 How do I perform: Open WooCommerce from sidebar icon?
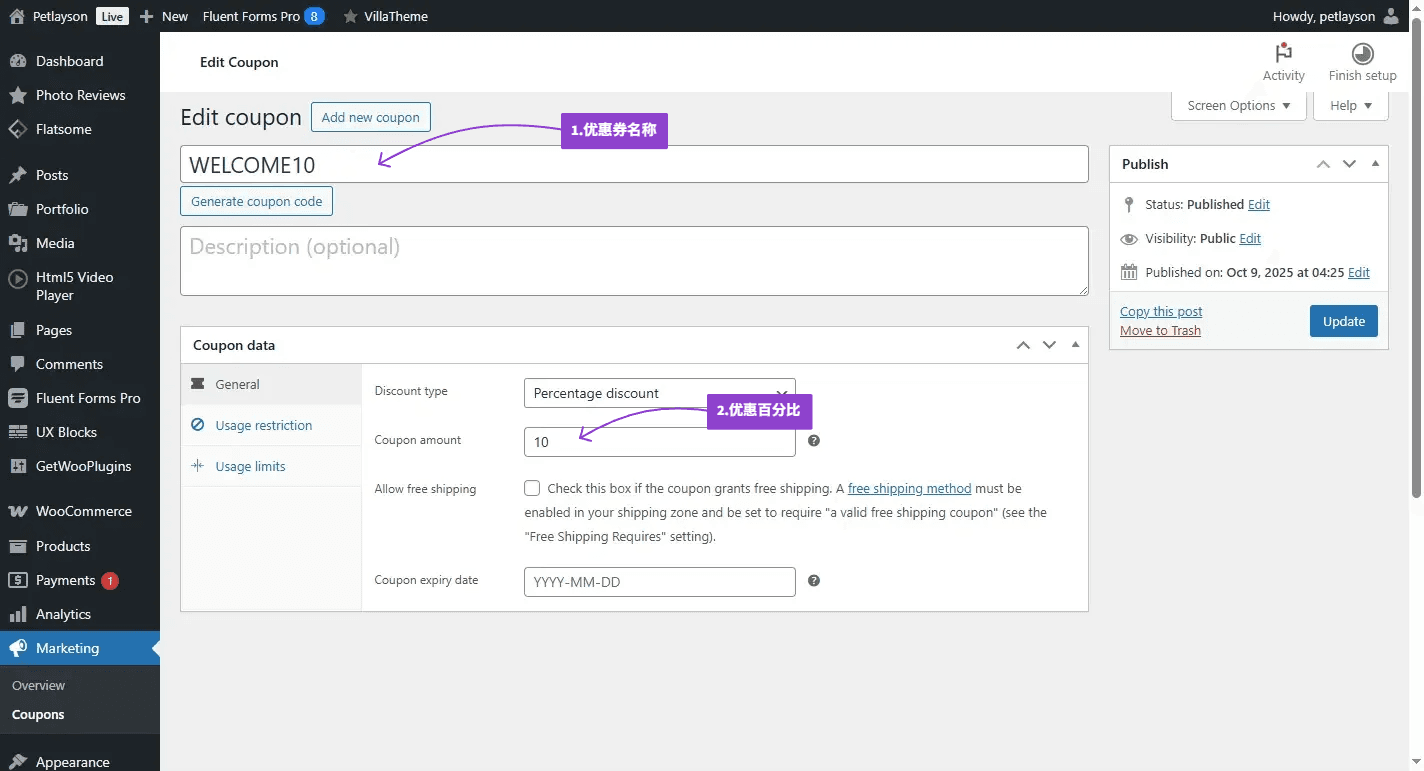click(17, 511)
